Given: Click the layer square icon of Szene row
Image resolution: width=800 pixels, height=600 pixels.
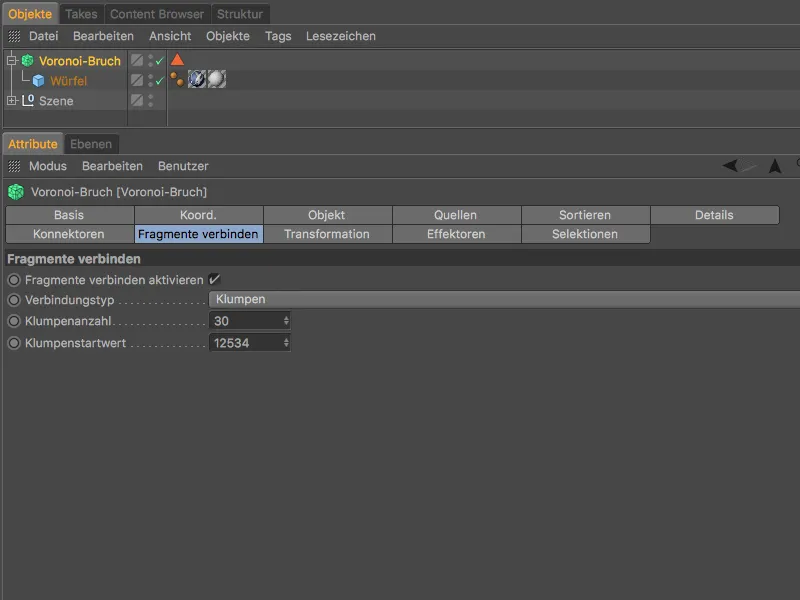Looking at the screenshot, I should point(137,100).
